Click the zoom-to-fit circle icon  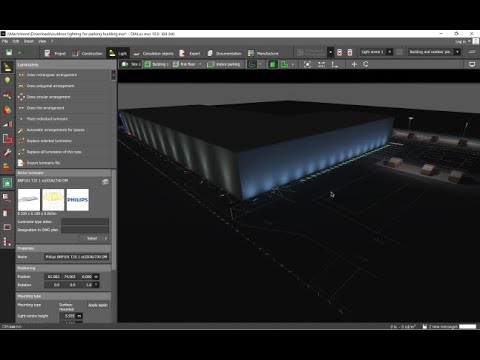click(x=307, y=64)
